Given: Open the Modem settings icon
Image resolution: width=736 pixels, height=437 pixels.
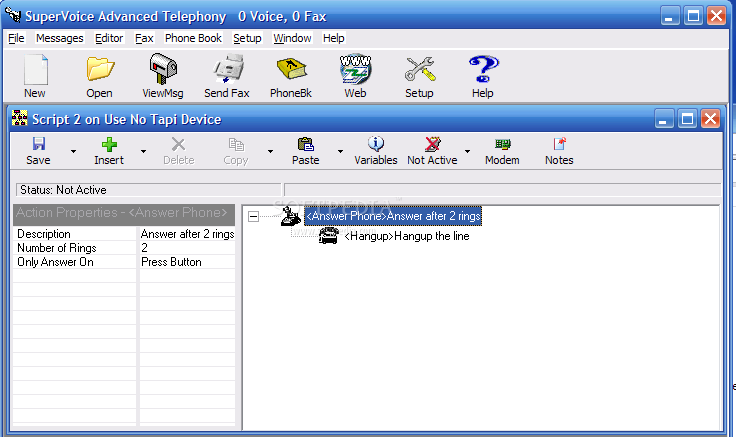Looking at the screenshot, I should click(x=502, y=144).
